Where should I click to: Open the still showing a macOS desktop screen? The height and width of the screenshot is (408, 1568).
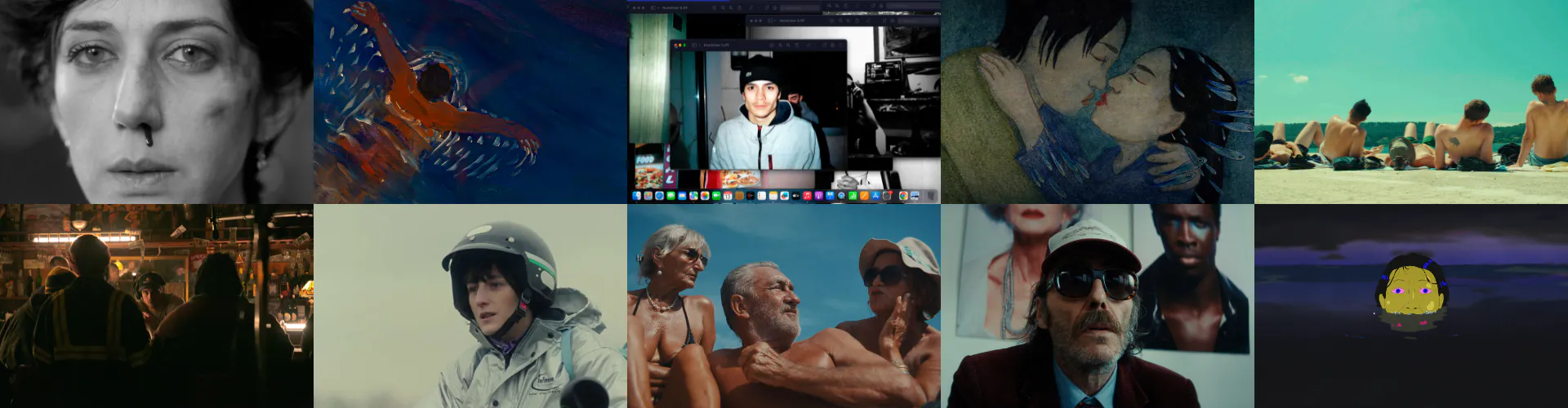784,101
